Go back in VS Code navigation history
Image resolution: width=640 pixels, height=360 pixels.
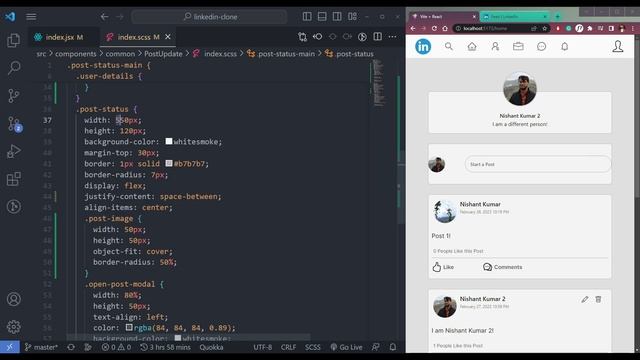tap(104, 17)
